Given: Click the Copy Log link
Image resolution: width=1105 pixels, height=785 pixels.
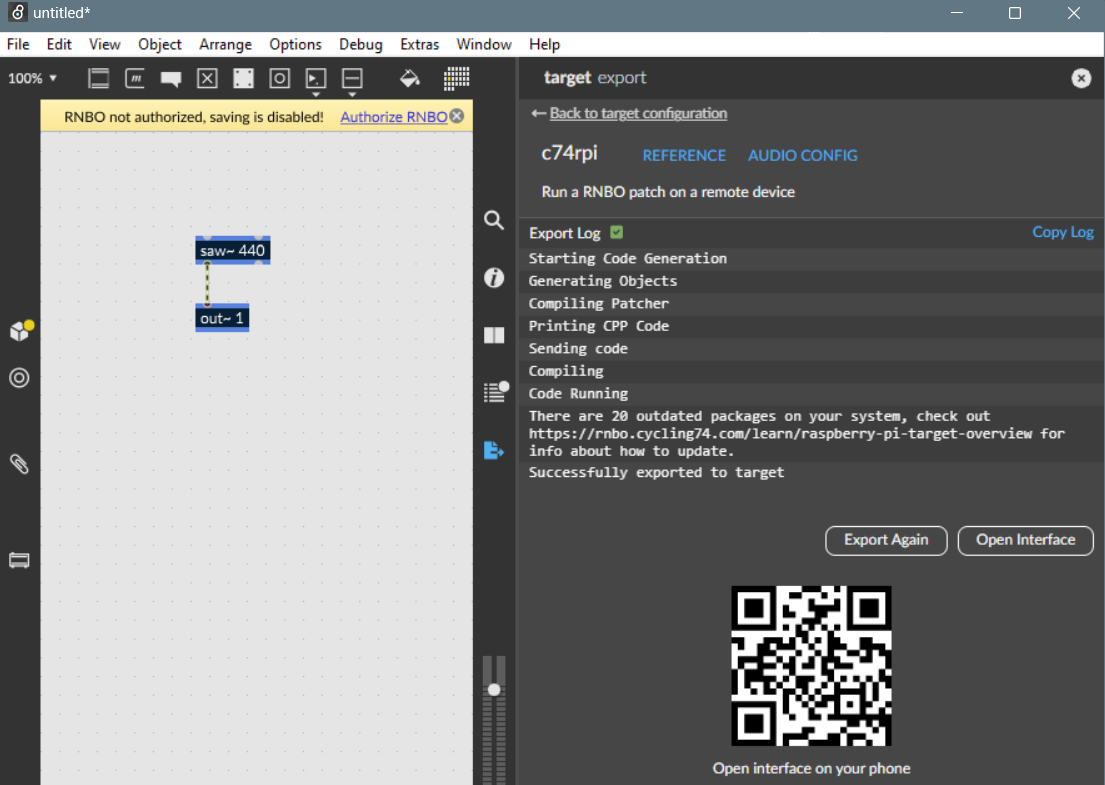Looking at the screenshot, I should point(1063,233).
